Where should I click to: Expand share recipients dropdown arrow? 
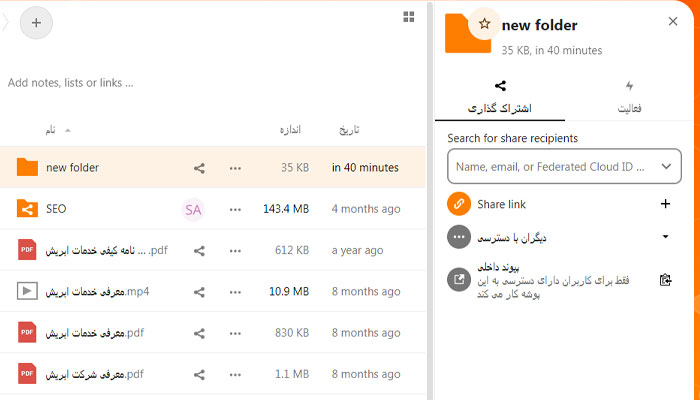coord(666,167)
